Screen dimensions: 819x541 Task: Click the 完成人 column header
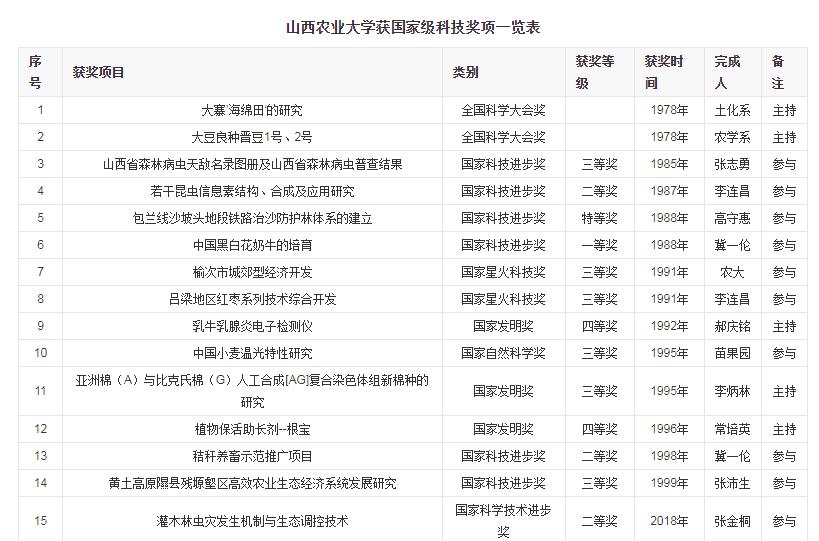(x=727, y=72)
